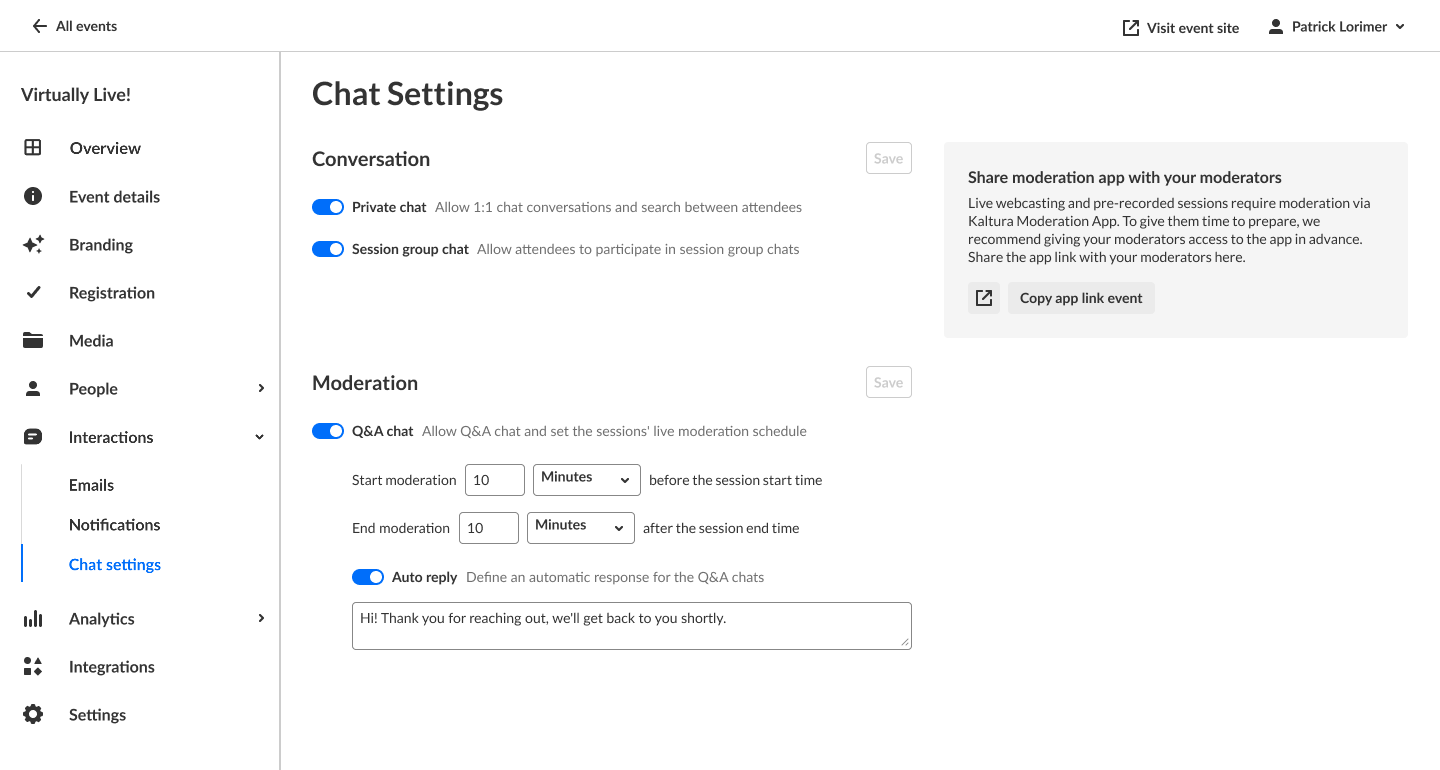Click the Start moderation number field
This screenshot has width=1440, height=770.
[494, 480]
